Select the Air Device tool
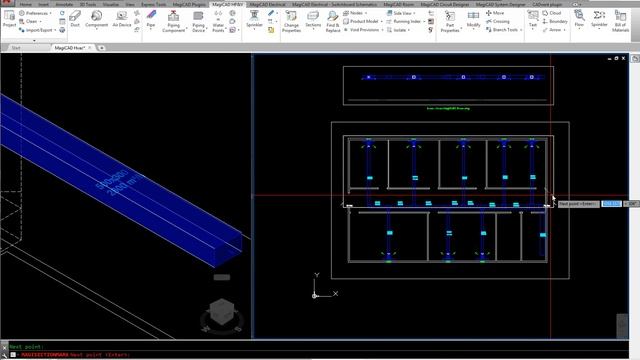Image resolution: width=640 pixels, height=360 pixels. [122, 19]
